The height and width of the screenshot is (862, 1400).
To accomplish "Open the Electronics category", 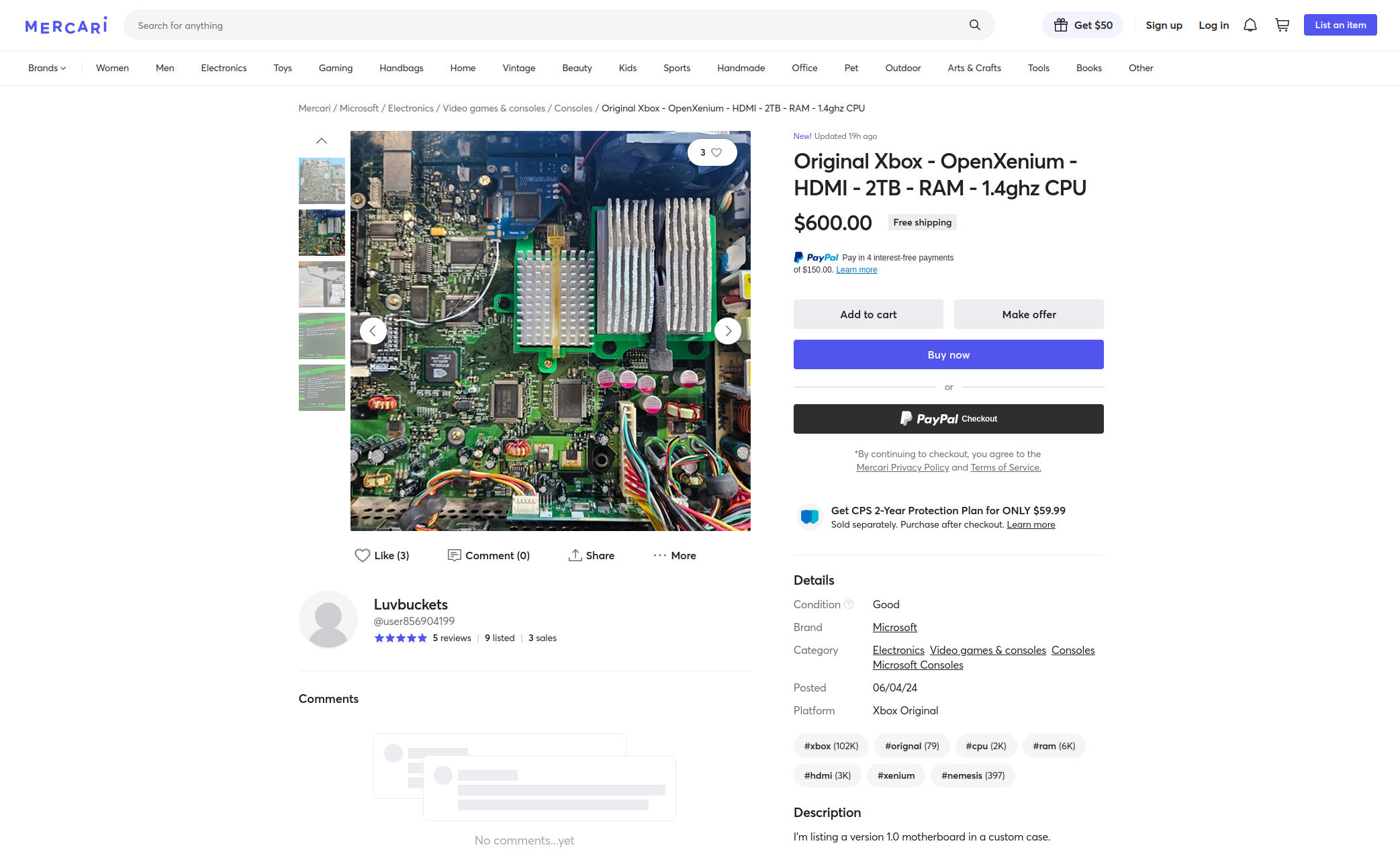I will (224, 68).
